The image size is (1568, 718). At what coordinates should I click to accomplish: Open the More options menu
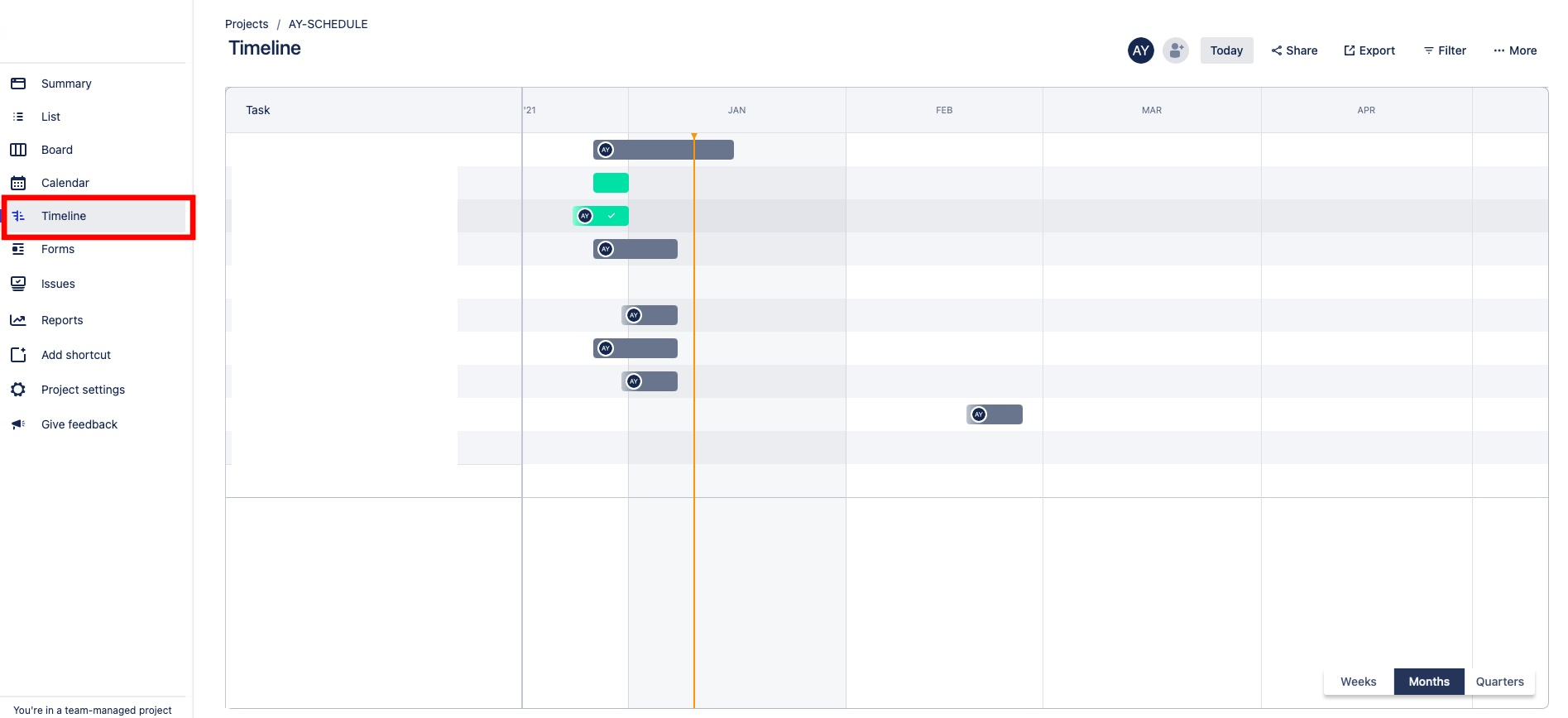1514,50
